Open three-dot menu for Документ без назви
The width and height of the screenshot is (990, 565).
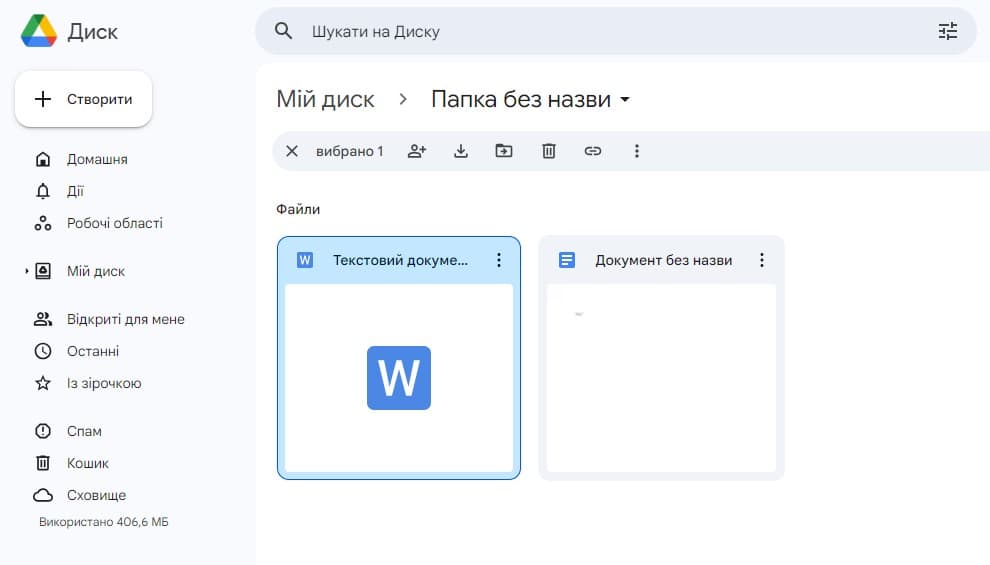click(x=762, y=260)
